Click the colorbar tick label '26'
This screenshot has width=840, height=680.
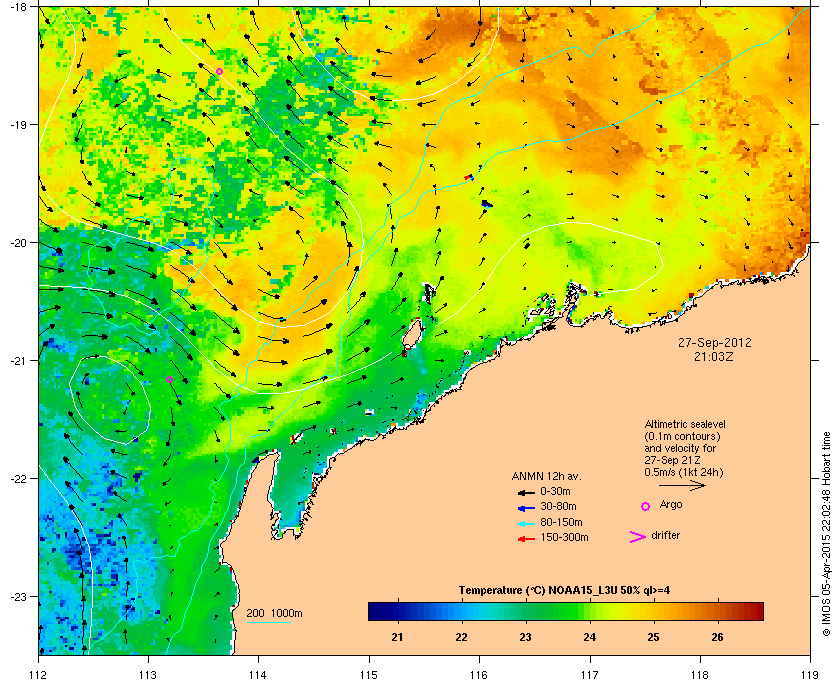[x=717, y=637]
